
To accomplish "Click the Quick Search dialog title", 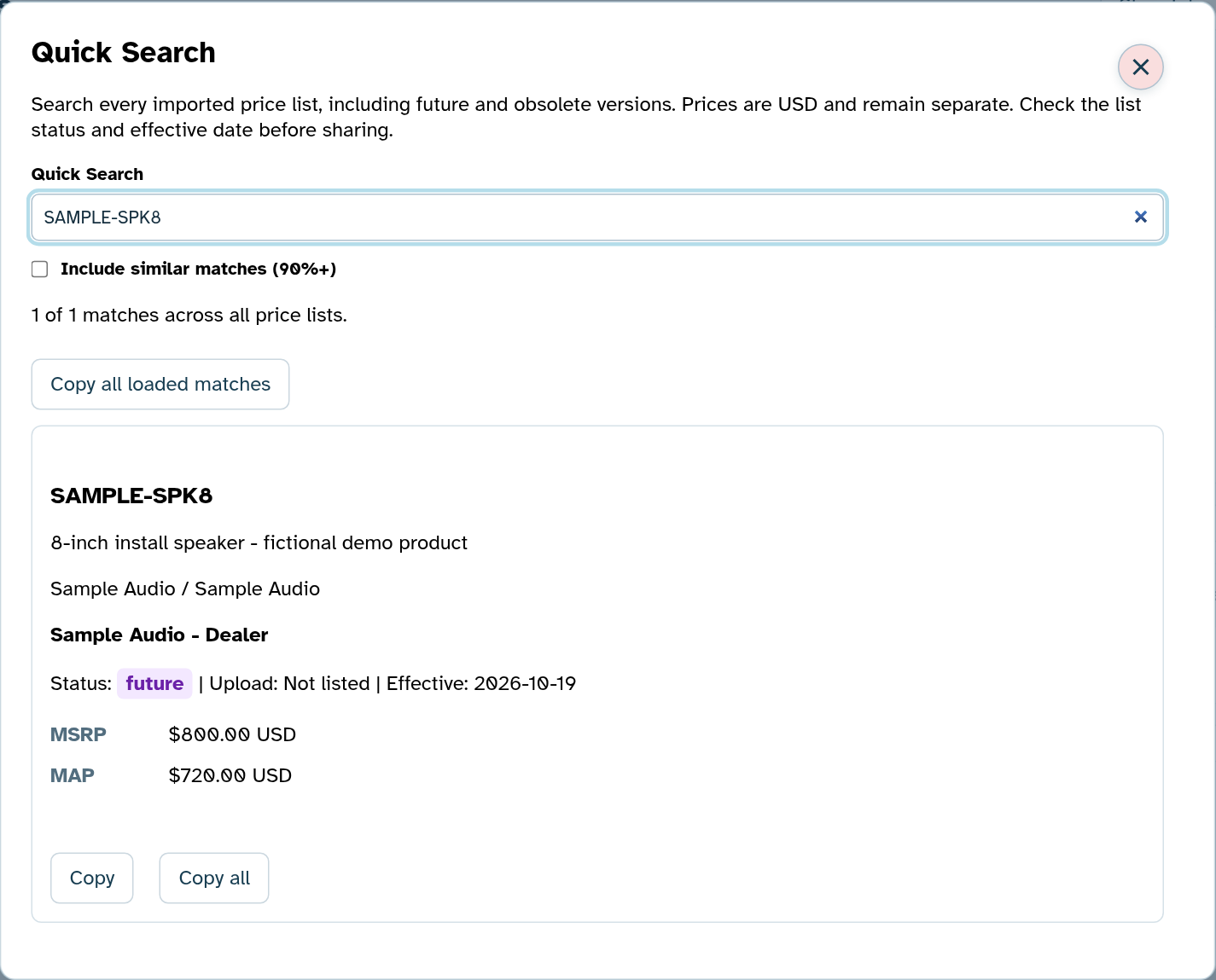I will coord(124,52).
